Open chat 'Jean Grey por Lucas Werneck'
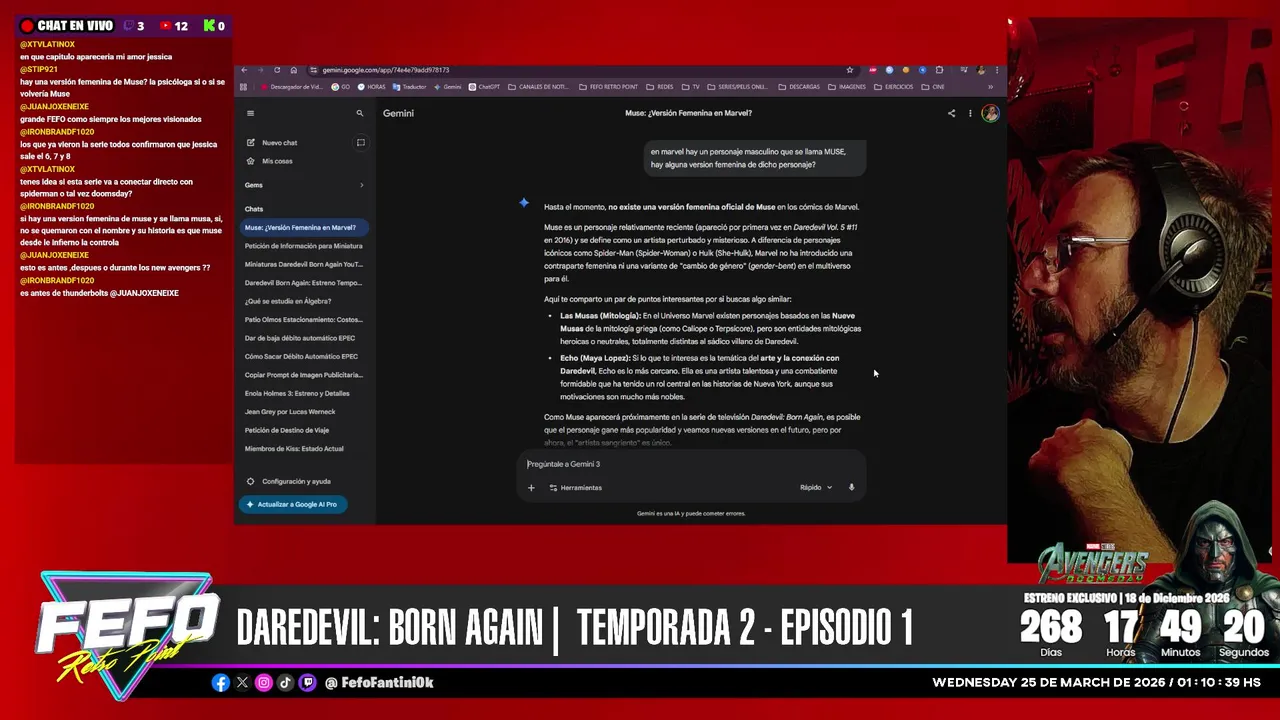The height and width of the screenshot is (720, 1280). click(290, 412)
